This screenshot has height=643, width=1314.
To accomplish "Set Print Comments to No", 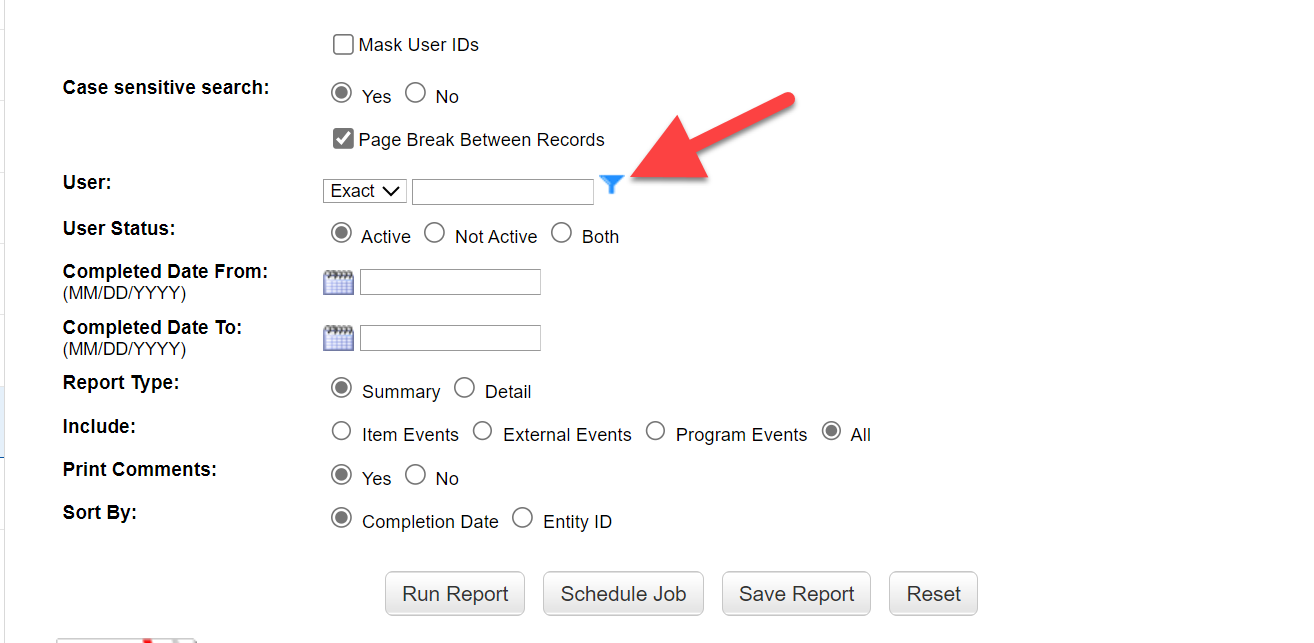I will click(415, 475).
